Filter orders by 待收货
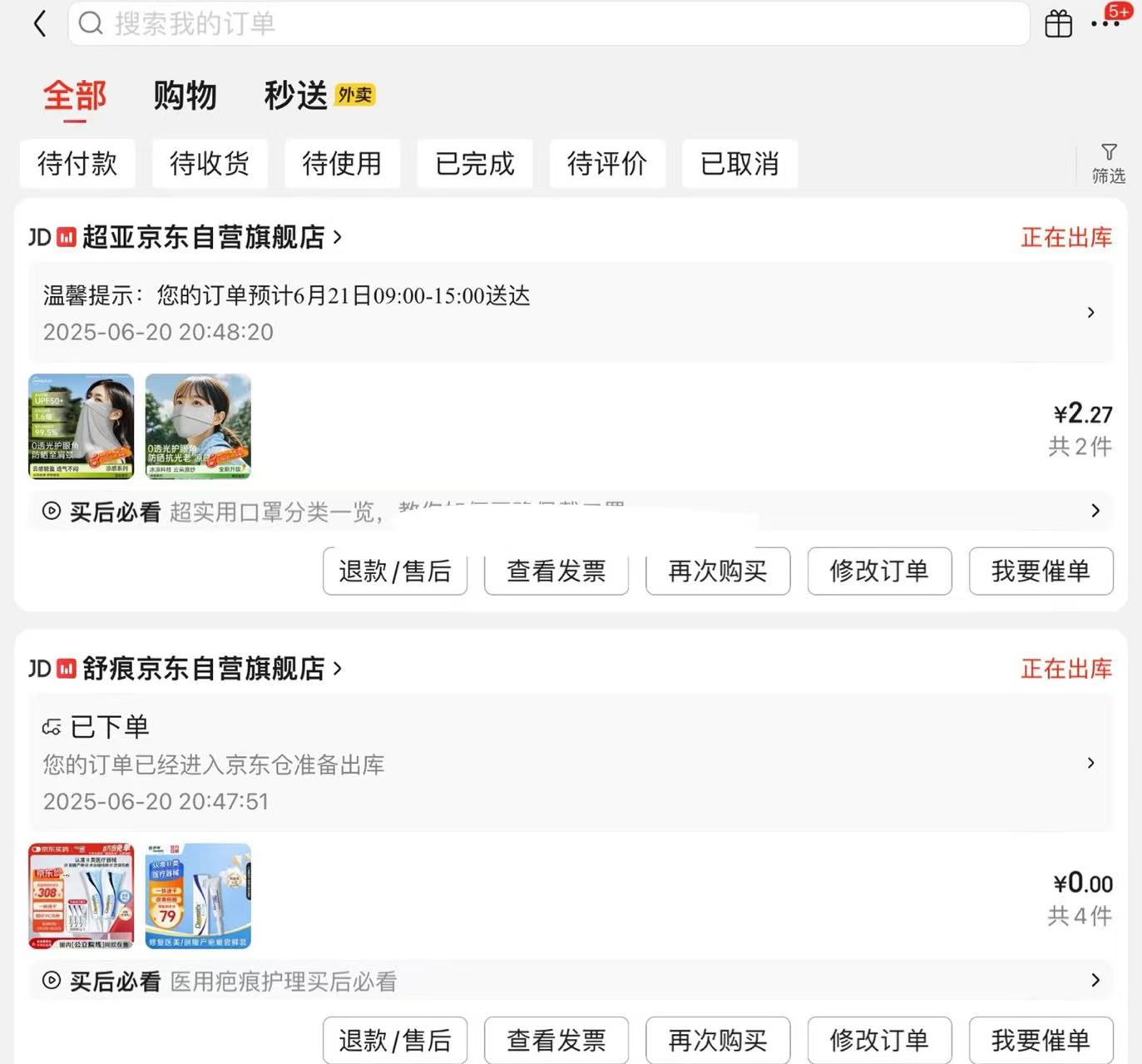The image size is (1142, 1064). (x=210, y=163)
